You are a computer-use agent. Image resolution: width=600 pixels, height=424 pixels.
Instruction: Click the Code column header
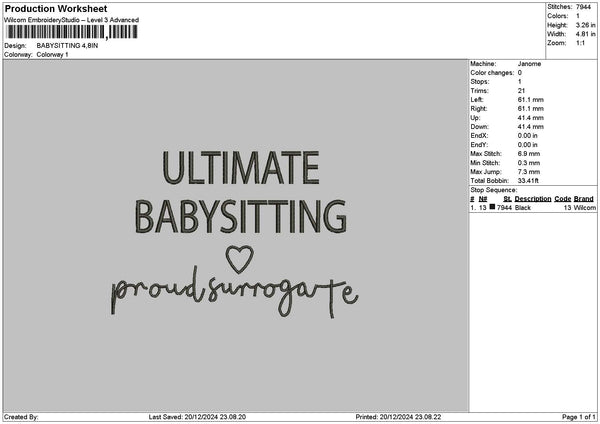tap(562, 199)
